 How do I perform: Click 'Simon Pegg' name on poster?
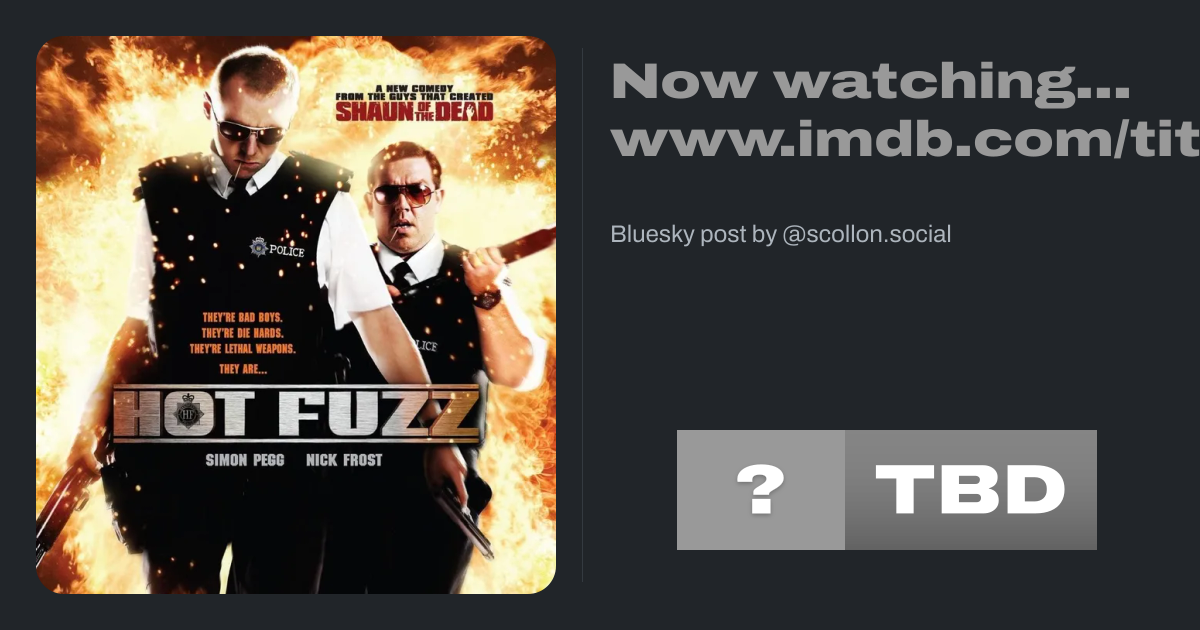click(245, 461)
